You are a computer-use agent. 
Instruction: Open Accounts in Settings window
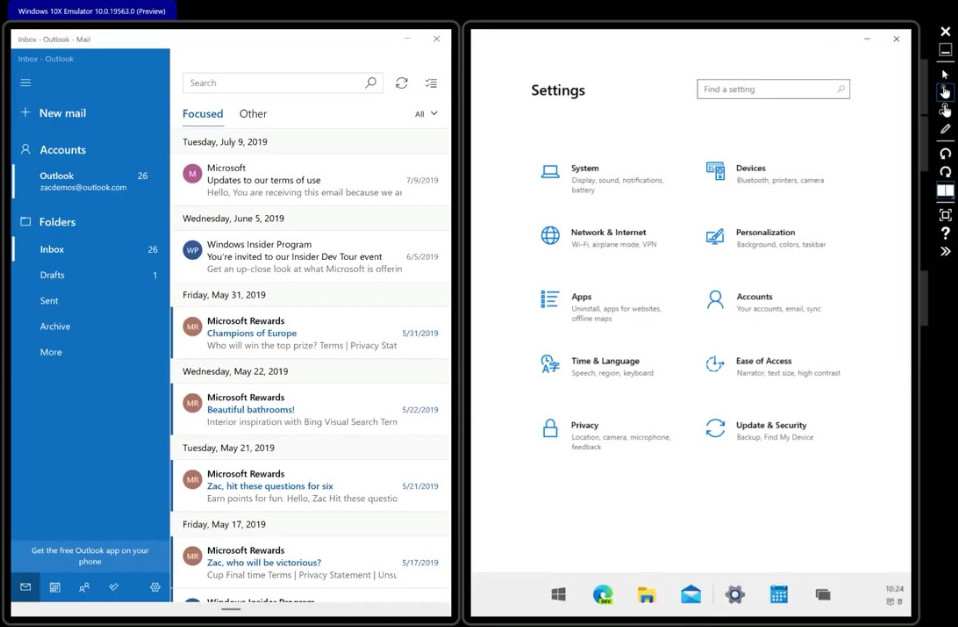click(764, 301)
